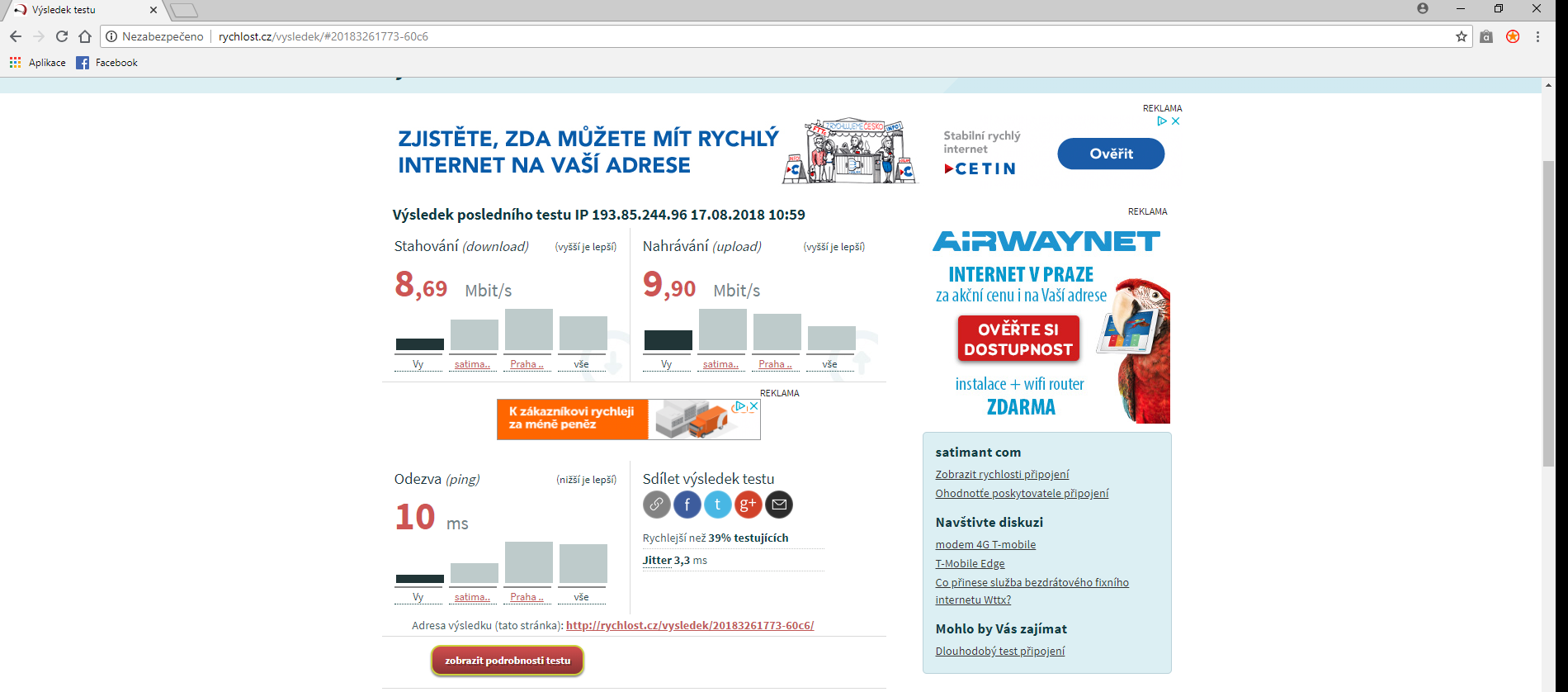
Task: Click the orange delivery van ad
Action: coord(628,419)
